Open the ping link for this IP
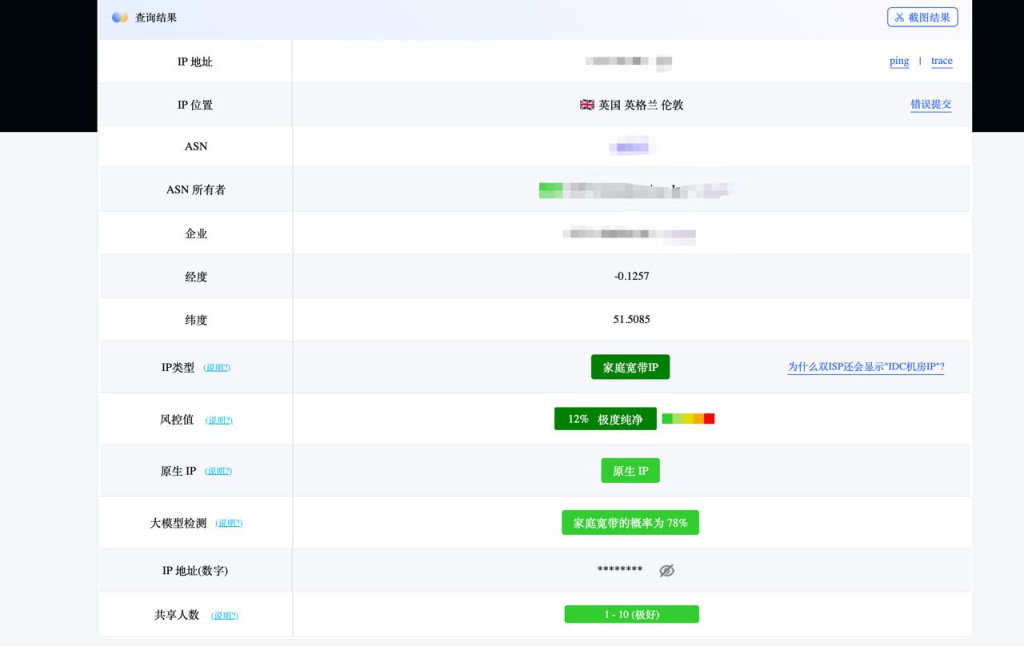Viewport: 1024px width, 646px height. tap(898, 61)
